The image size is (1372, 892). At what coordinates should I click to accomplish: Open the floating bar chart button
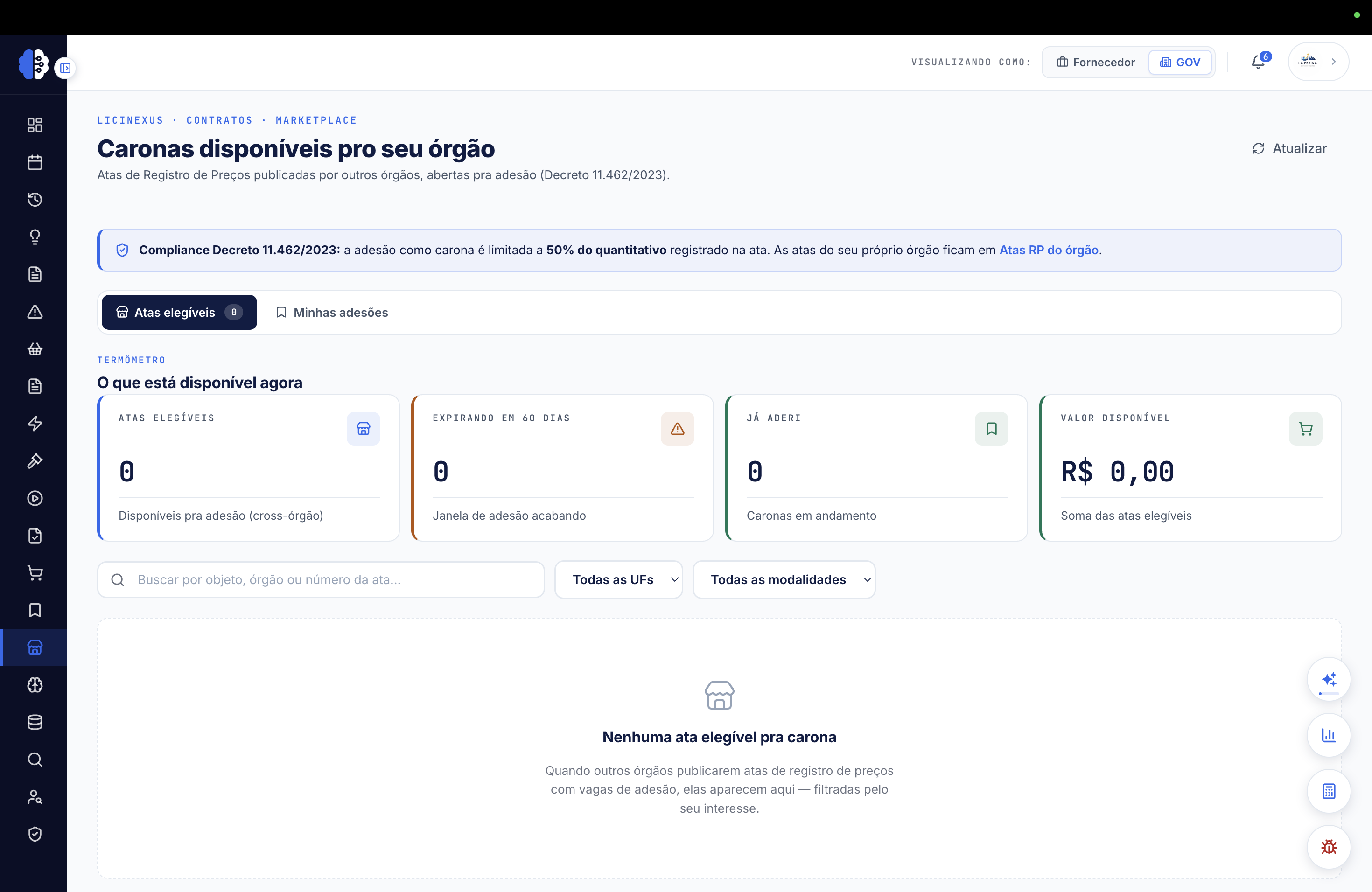tap(1329, 735)
